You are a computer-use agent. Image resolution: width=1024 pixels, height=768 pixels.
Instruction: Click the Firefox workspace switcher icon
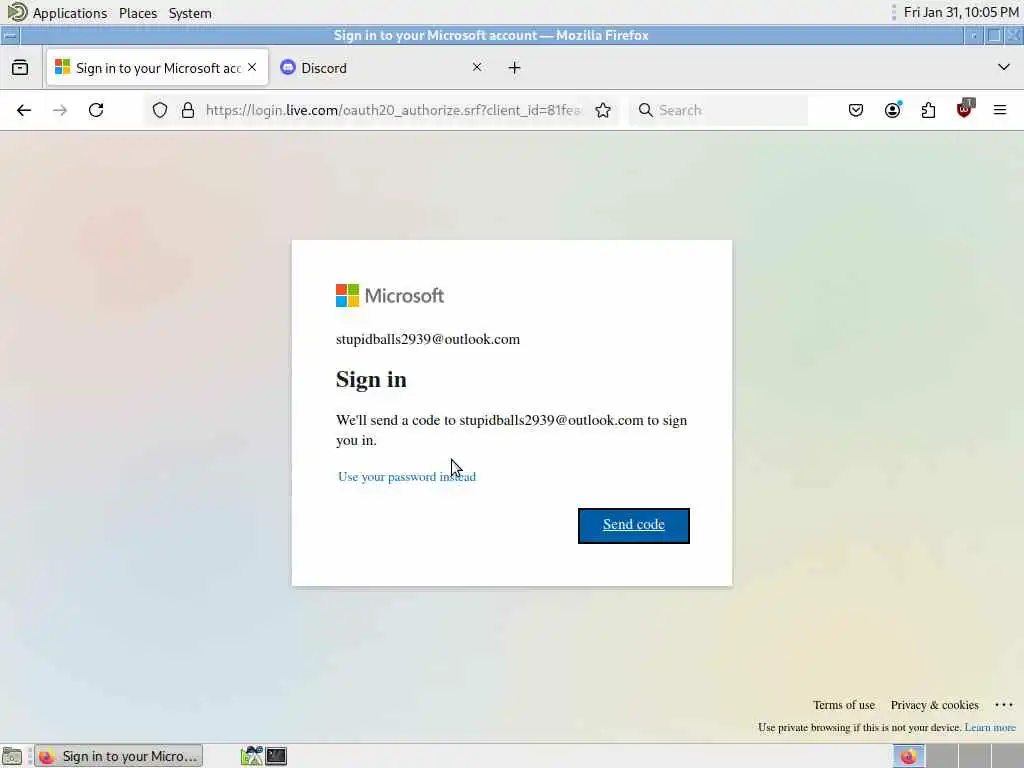point(908,756)
